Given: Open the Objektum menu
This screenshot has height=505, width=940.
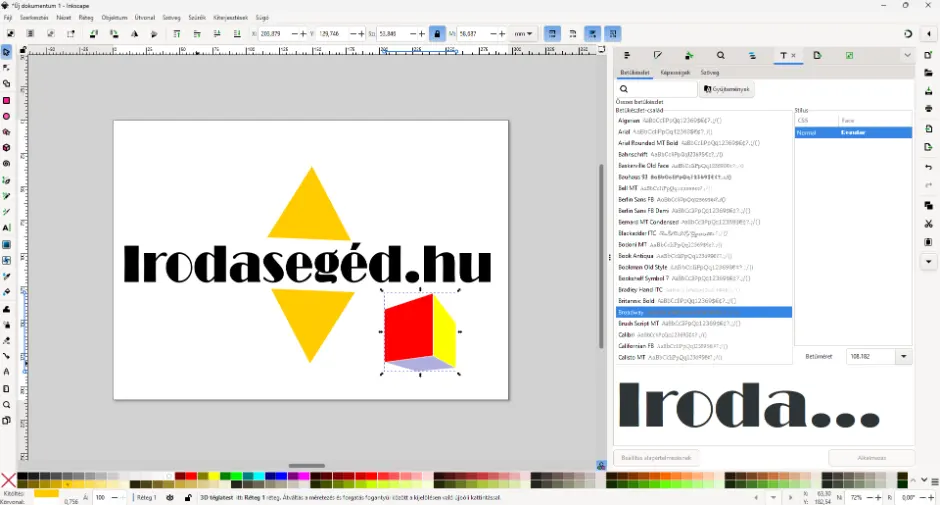Looking at the screenshot, I should click(x=114, y=17).
